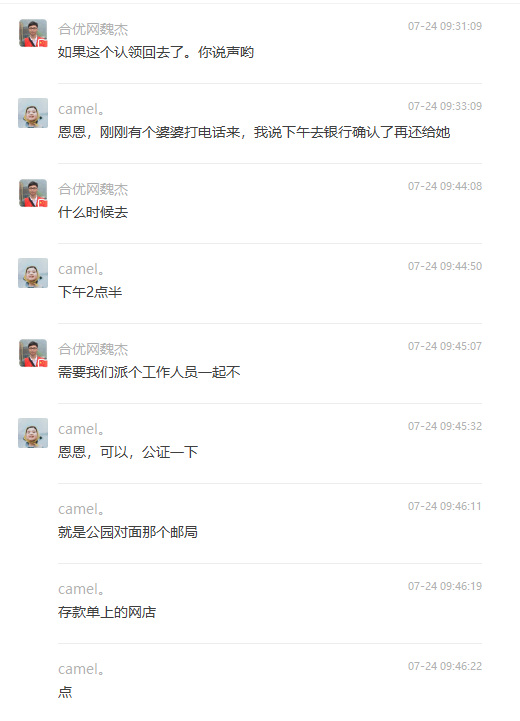Click timestamp 07-24 09:44:08
The width and height of the screenshot is (520, 721).
point(445,186)
